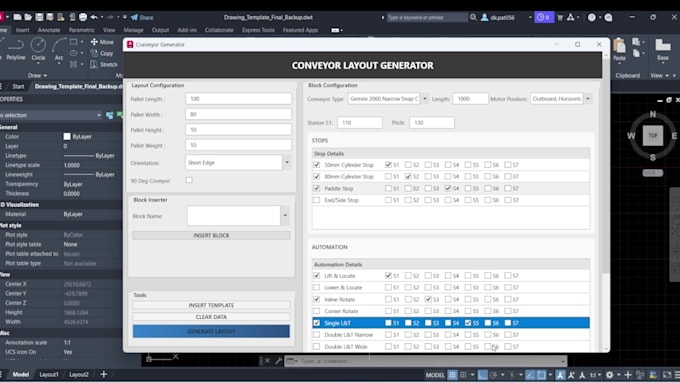Screen dimensions: 680x383
Task: Open the Conveyor Type dropdown
Action: pos(425,98)
